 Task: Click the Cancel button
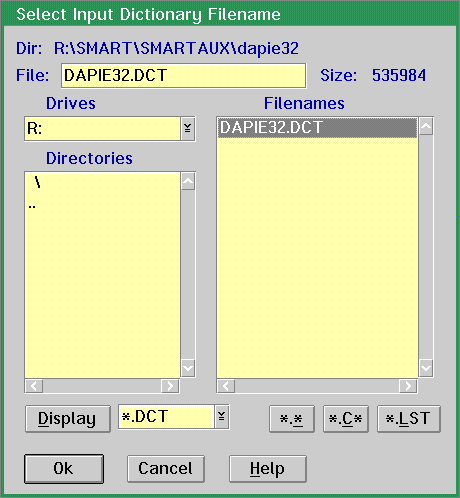pyautogui.click(x=166, y=469)
